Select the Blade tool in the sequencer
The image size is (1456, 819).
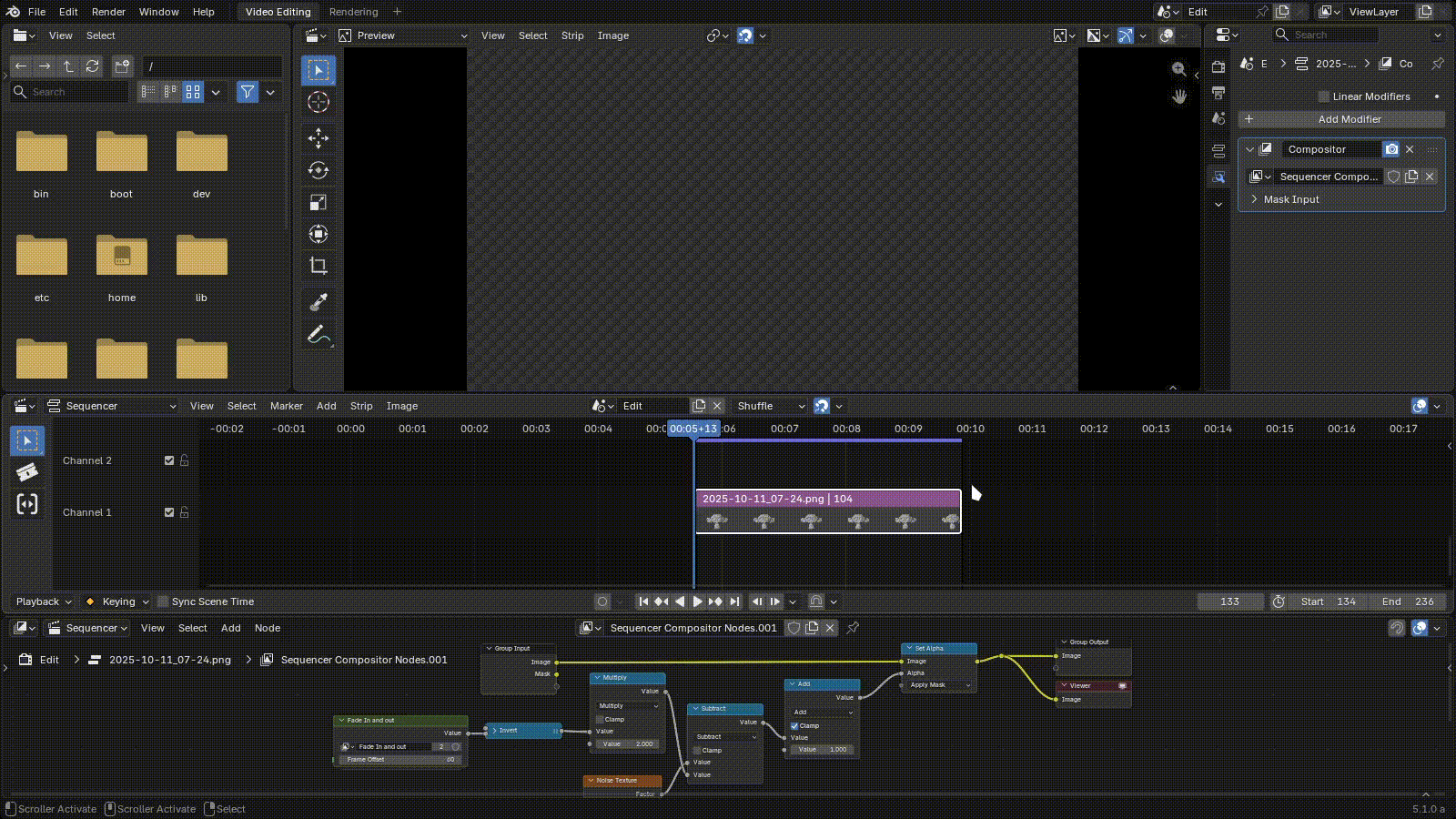tap(27, 472)
